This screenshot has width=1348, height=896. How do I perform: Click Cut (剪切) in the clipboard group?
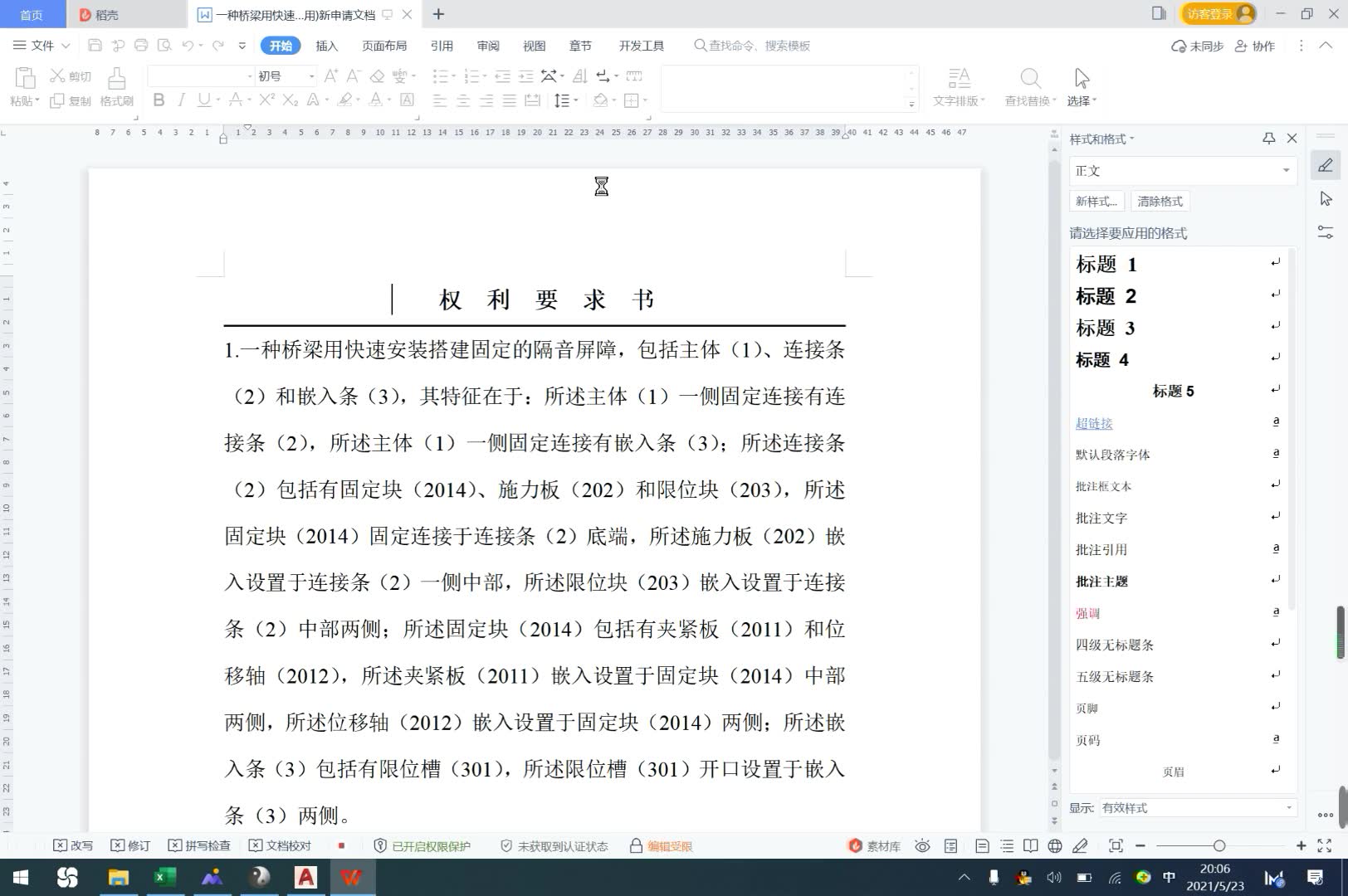pos(71,76)
